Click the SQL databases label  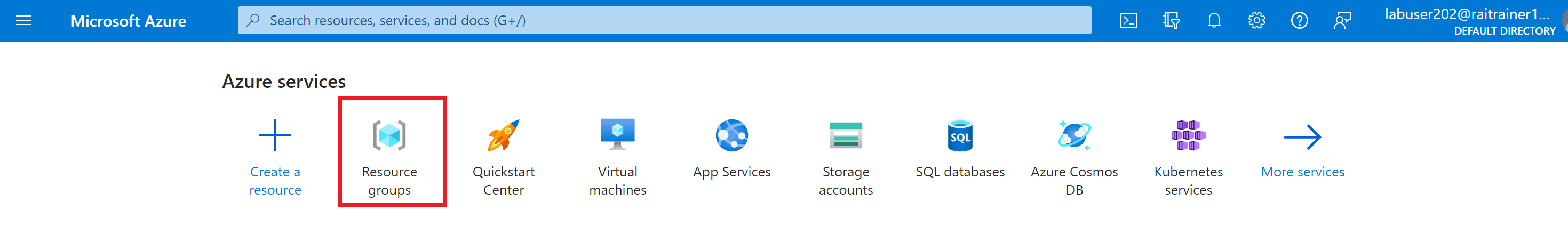960,172
